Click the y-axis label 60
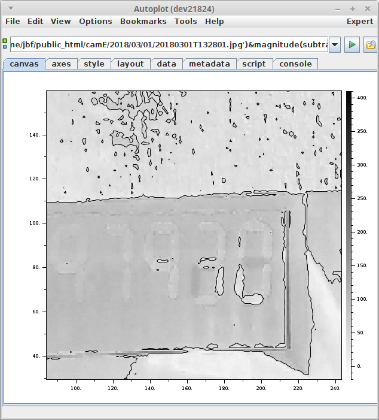Viewport: 379px width, 420px height. point(36,312)
